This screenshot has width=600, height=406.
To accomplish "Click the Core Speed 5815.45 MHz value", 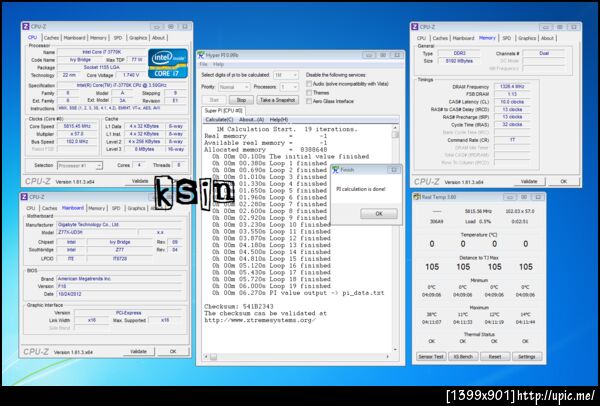I will (x=78, y=126).
